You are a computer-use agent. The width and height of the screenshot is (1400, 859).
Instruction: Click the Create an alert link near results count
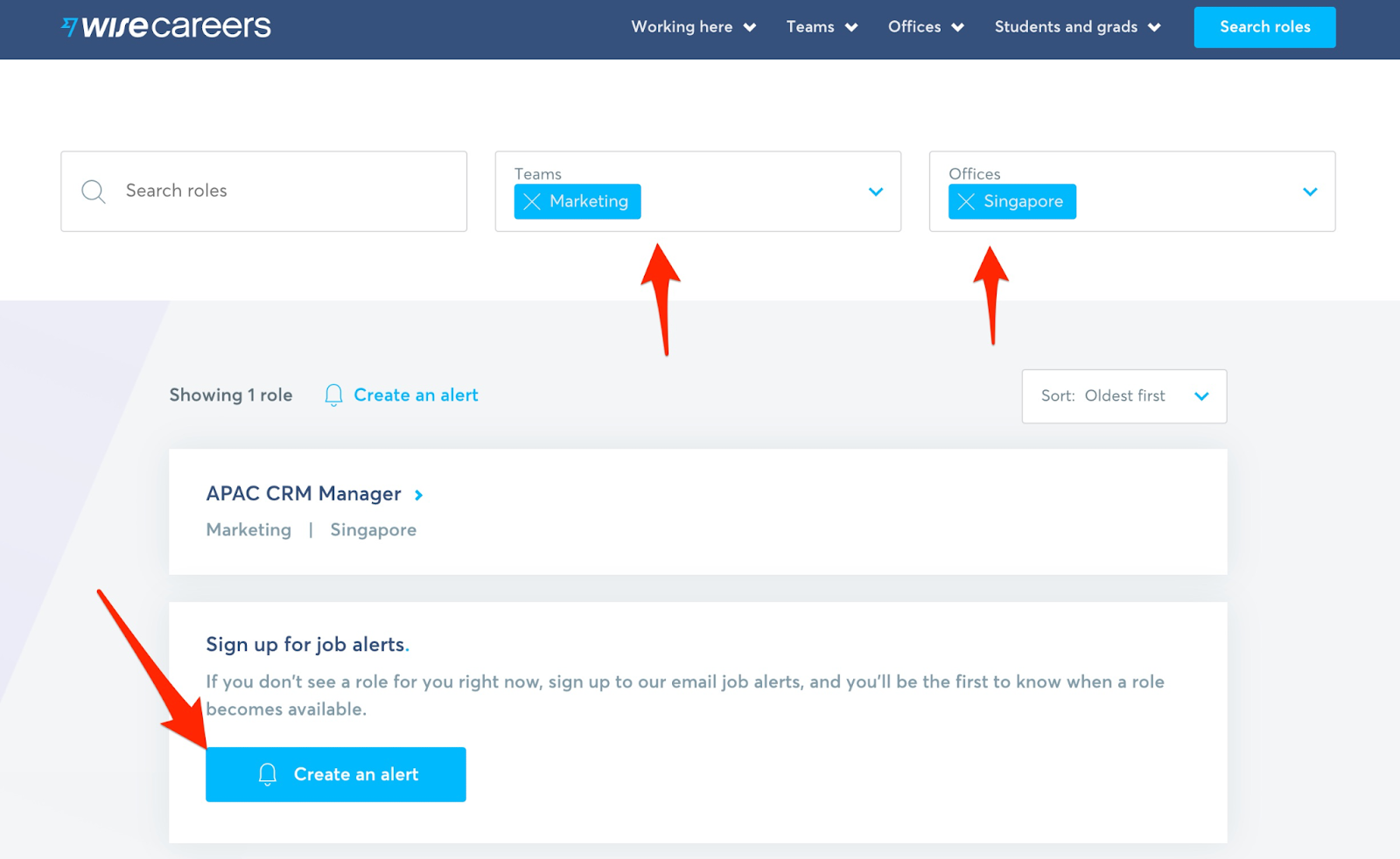416,395
